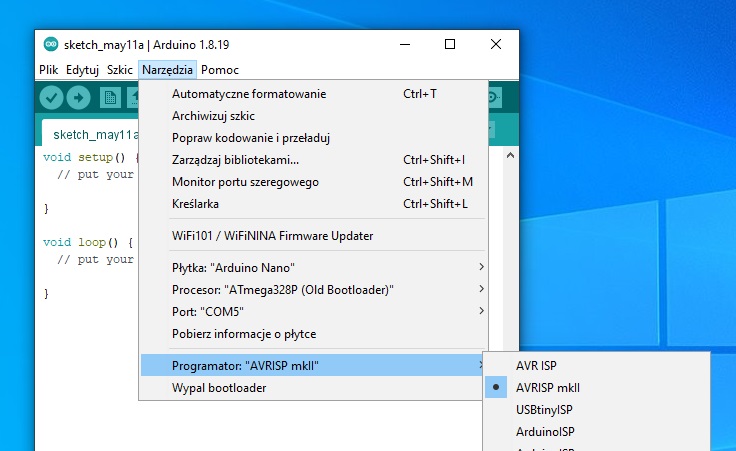Viewport: 736px width, 451px height.
Task: Open the Plik menu
Action: pyautogui.click(x=48, y=70)
